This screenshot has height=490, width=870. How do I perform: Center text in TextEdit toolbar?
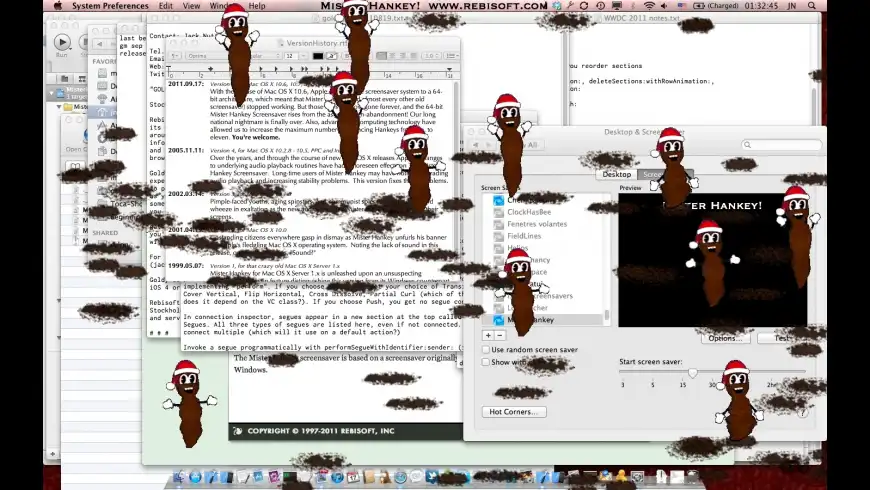pos(392,55)
